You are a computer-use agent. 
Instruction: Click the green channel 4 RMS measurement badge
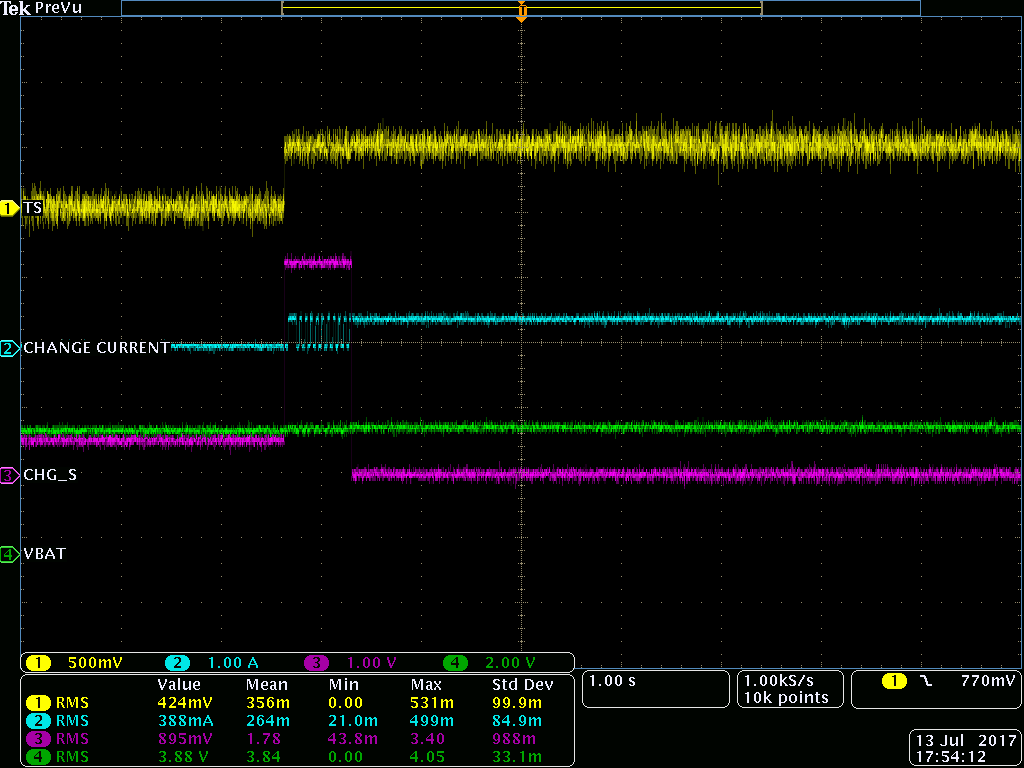pyautogui.click(x=39, y=757)
